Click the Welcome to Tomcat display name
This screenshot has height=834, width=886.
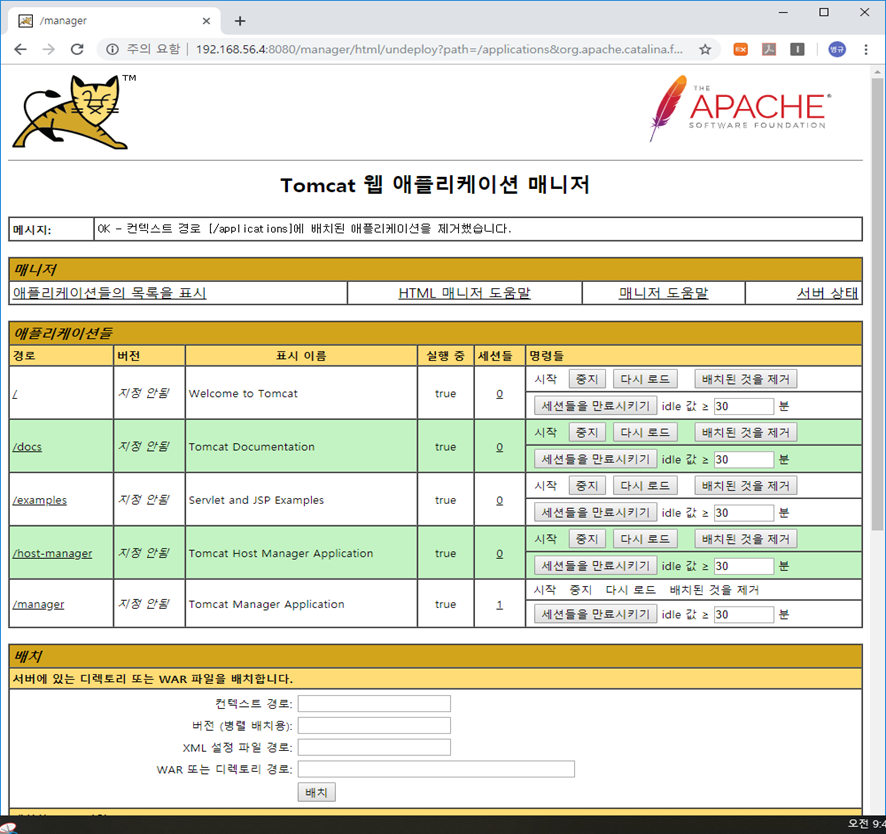point(243,394)
